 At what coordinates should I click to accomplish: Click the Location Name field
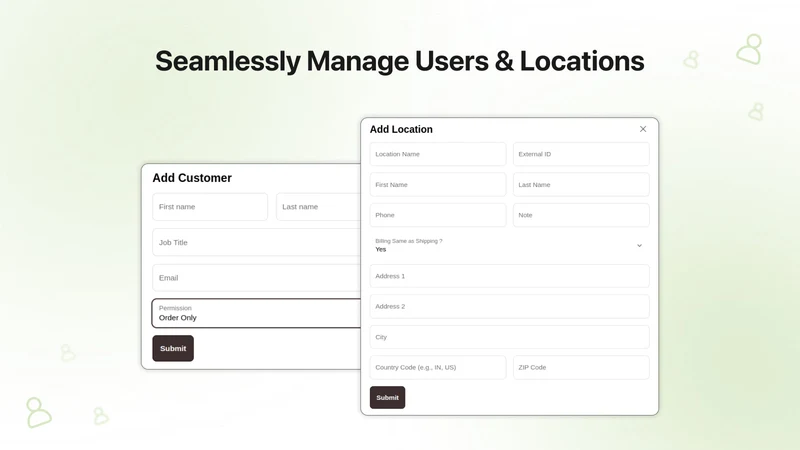click(x=438, y=154)
